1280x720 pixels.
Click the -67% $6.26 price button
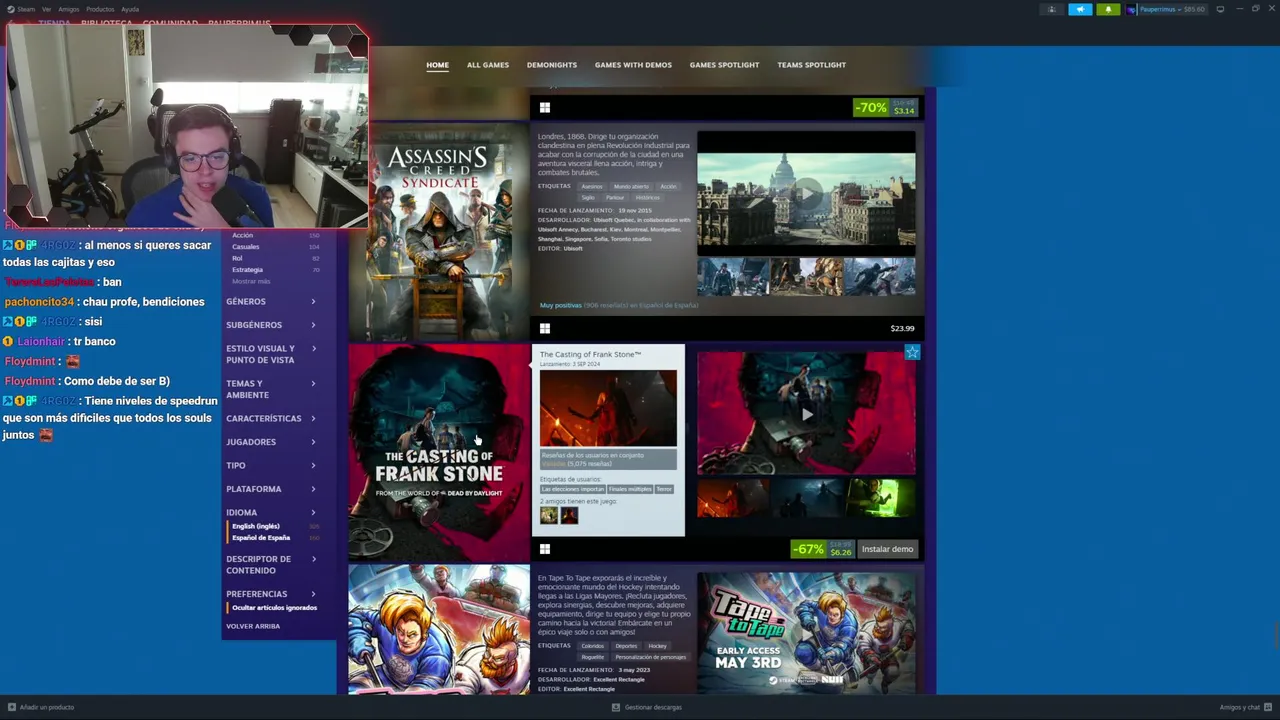823,549
